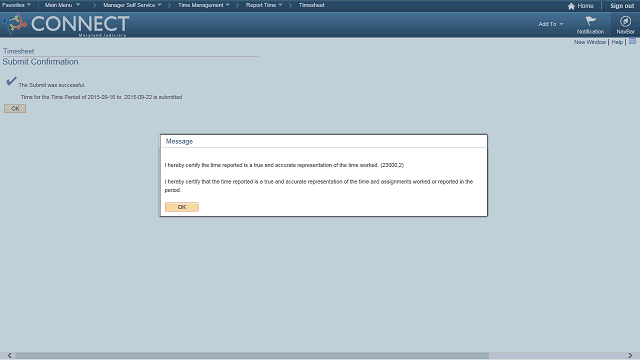
Task: Open the Favorites menu
Action: [16, 5]
